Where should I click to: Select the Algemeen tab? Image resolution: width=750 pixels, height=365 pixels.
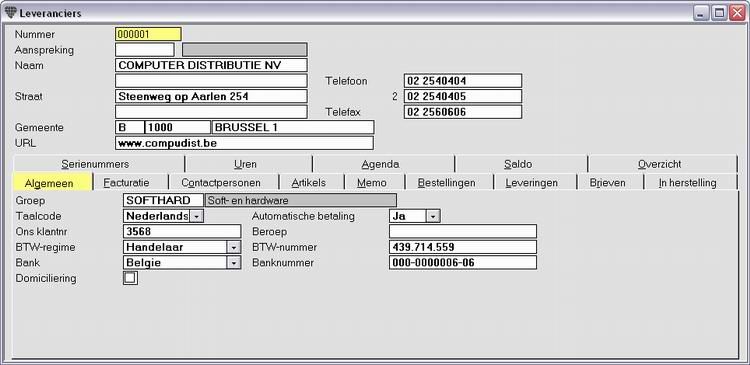53,182
